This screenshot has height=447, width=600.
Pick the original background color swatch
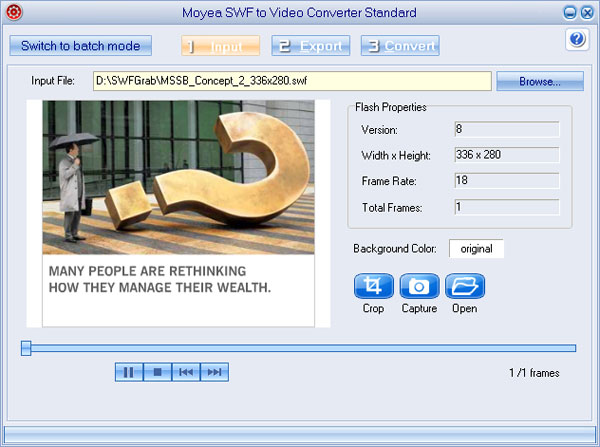pos(476,249)
